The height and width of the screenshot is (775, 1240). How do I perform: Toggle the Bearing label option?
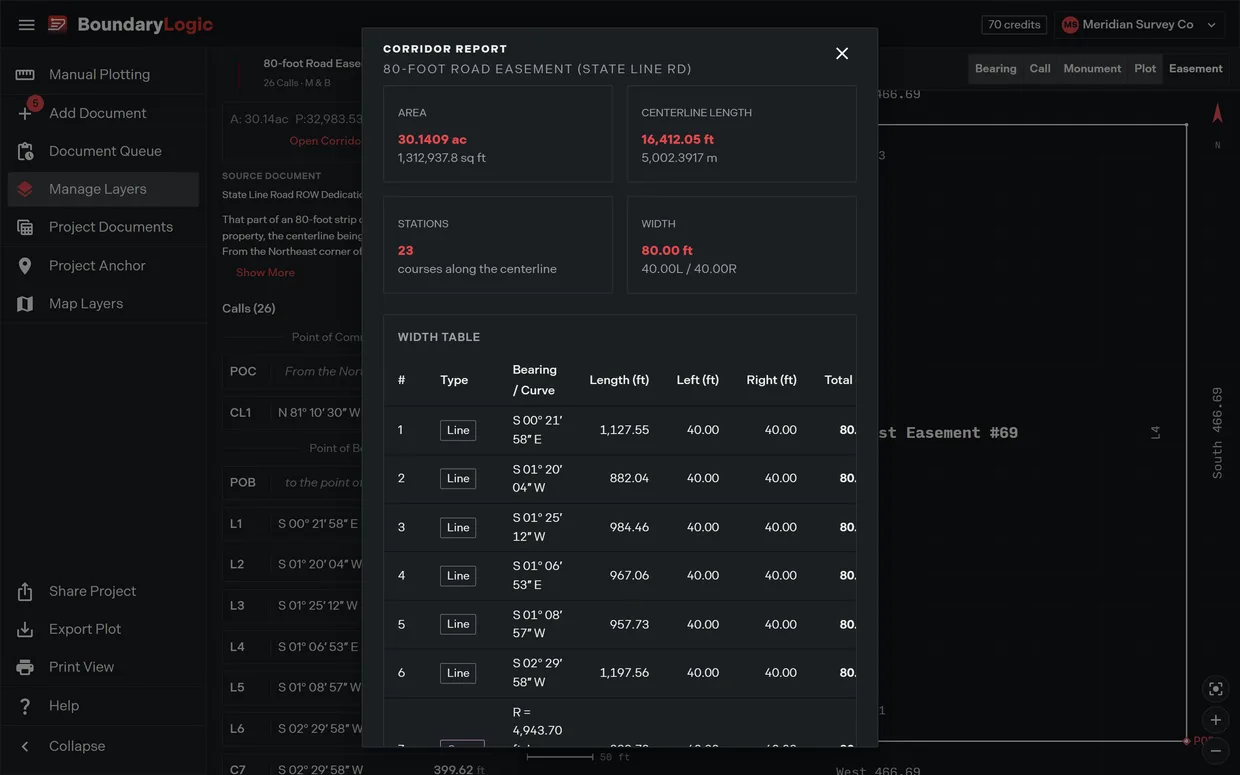(996, 69)
